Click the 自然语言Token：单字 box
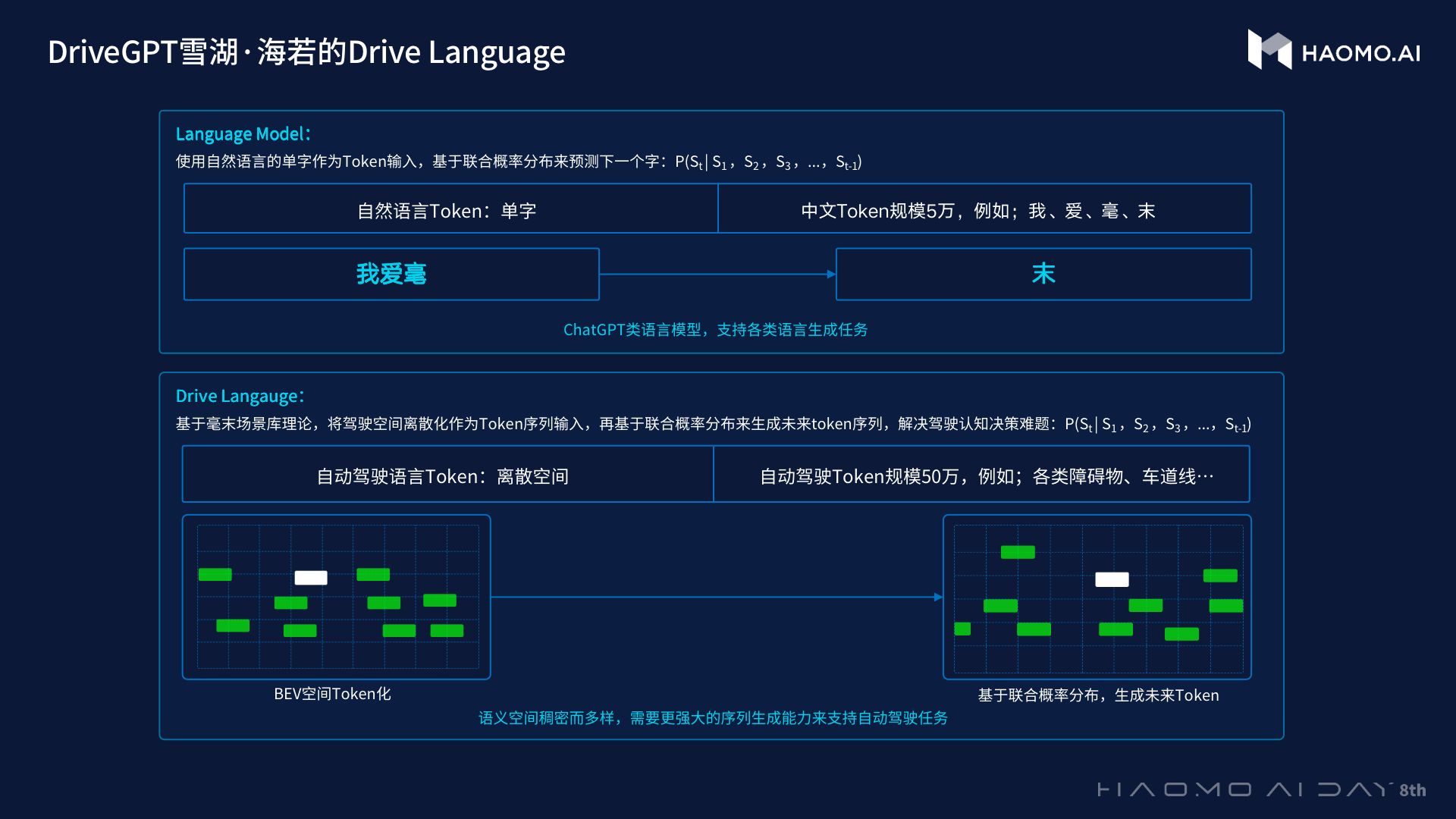This screenshot has width=1456, height=819. 451,209
